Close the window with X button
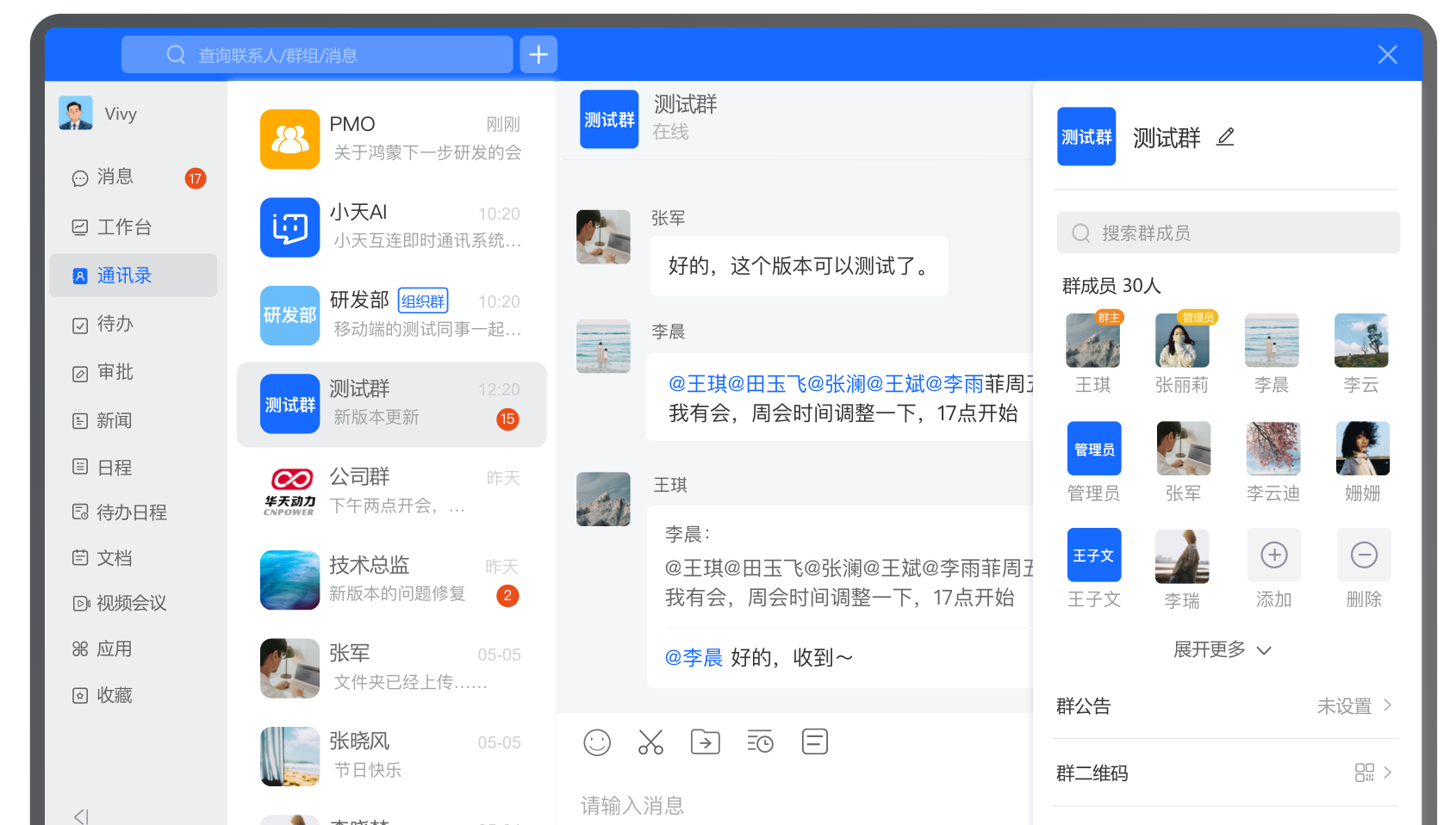The image size is (1456, 825). point(1387,54)
